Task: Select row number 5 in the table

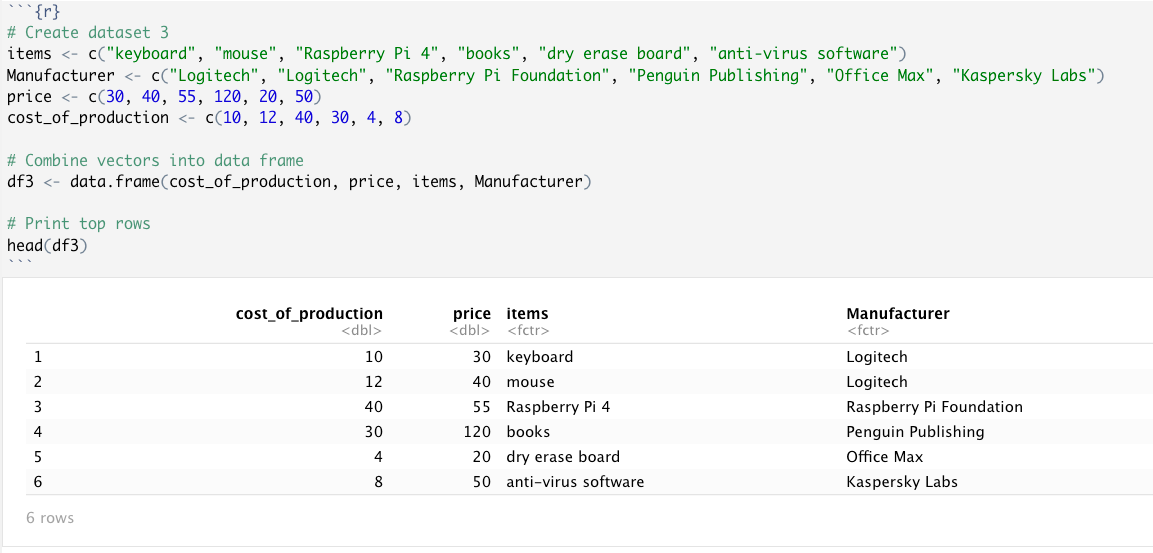Action: coord(38,457)
